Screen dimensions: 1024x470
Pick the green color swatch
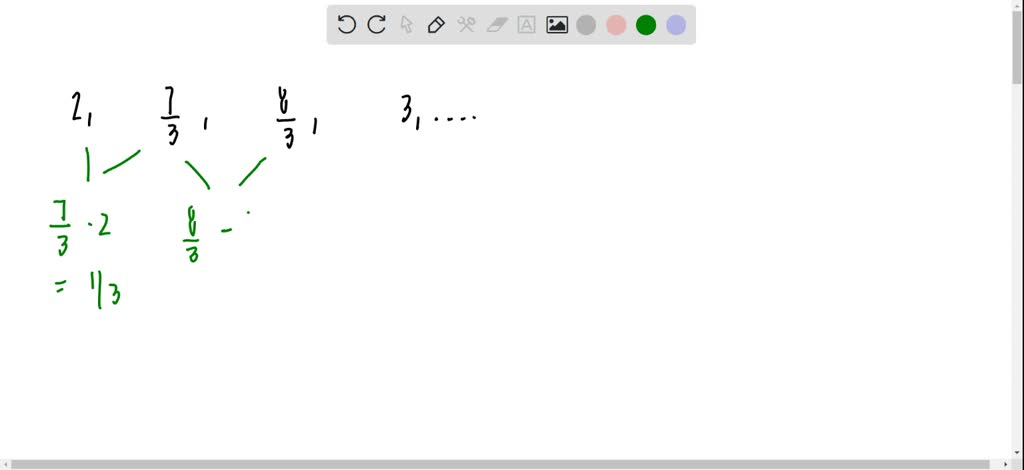646,25
